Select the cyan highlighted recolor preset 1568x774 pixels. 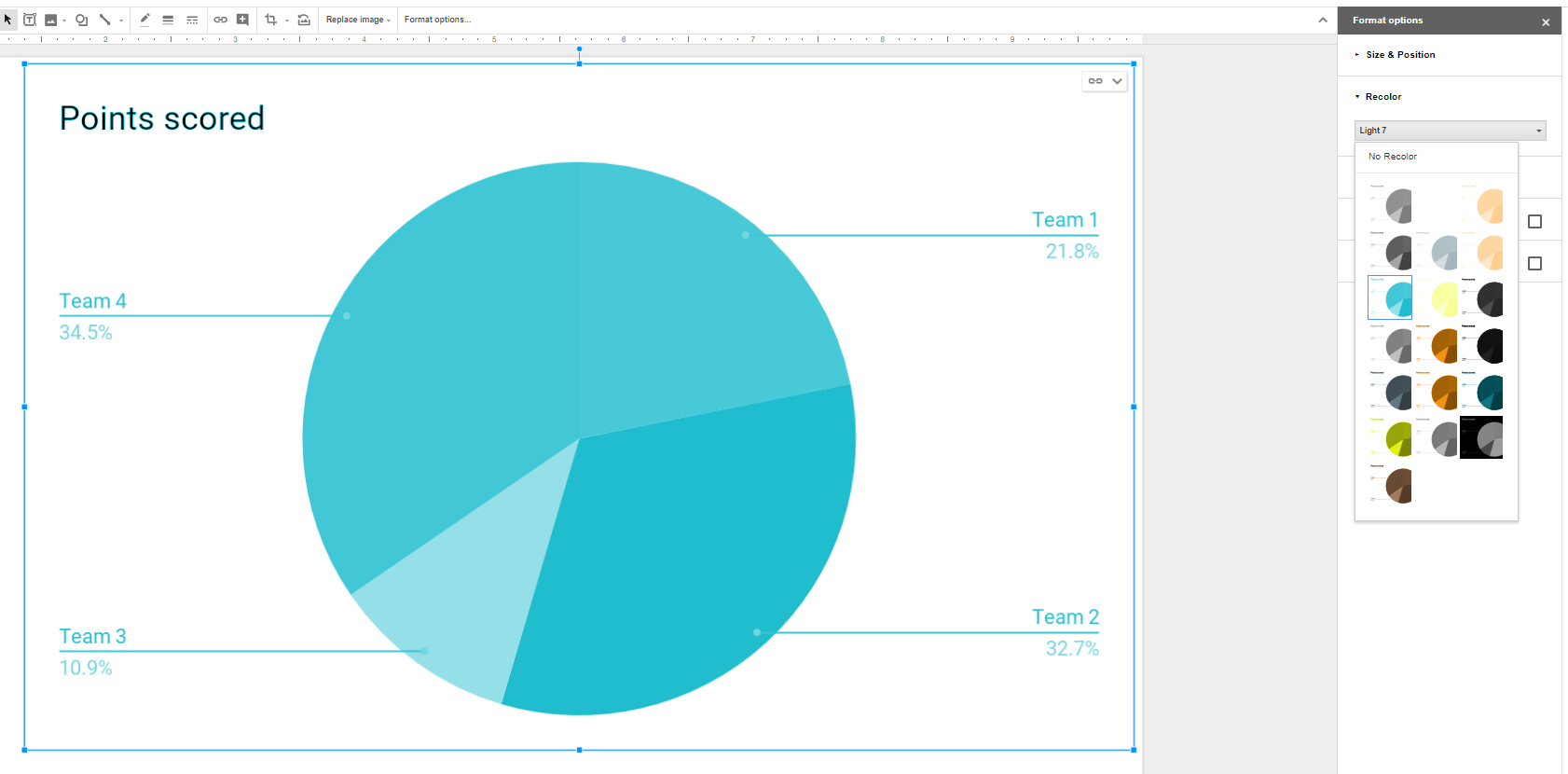tap(1390, 297)
